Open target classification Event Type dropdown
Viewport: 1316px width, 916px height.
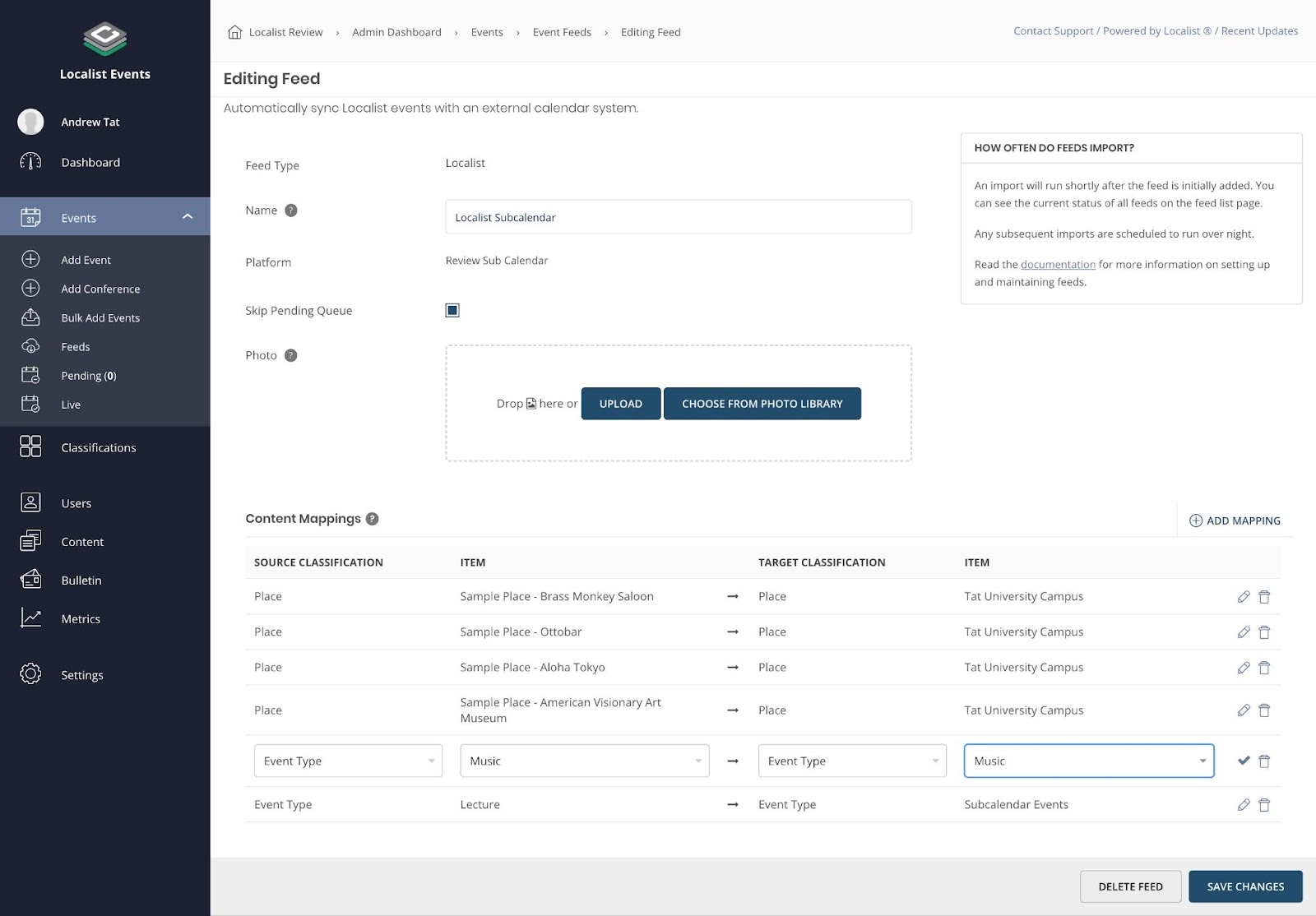(x=852, y=761)
